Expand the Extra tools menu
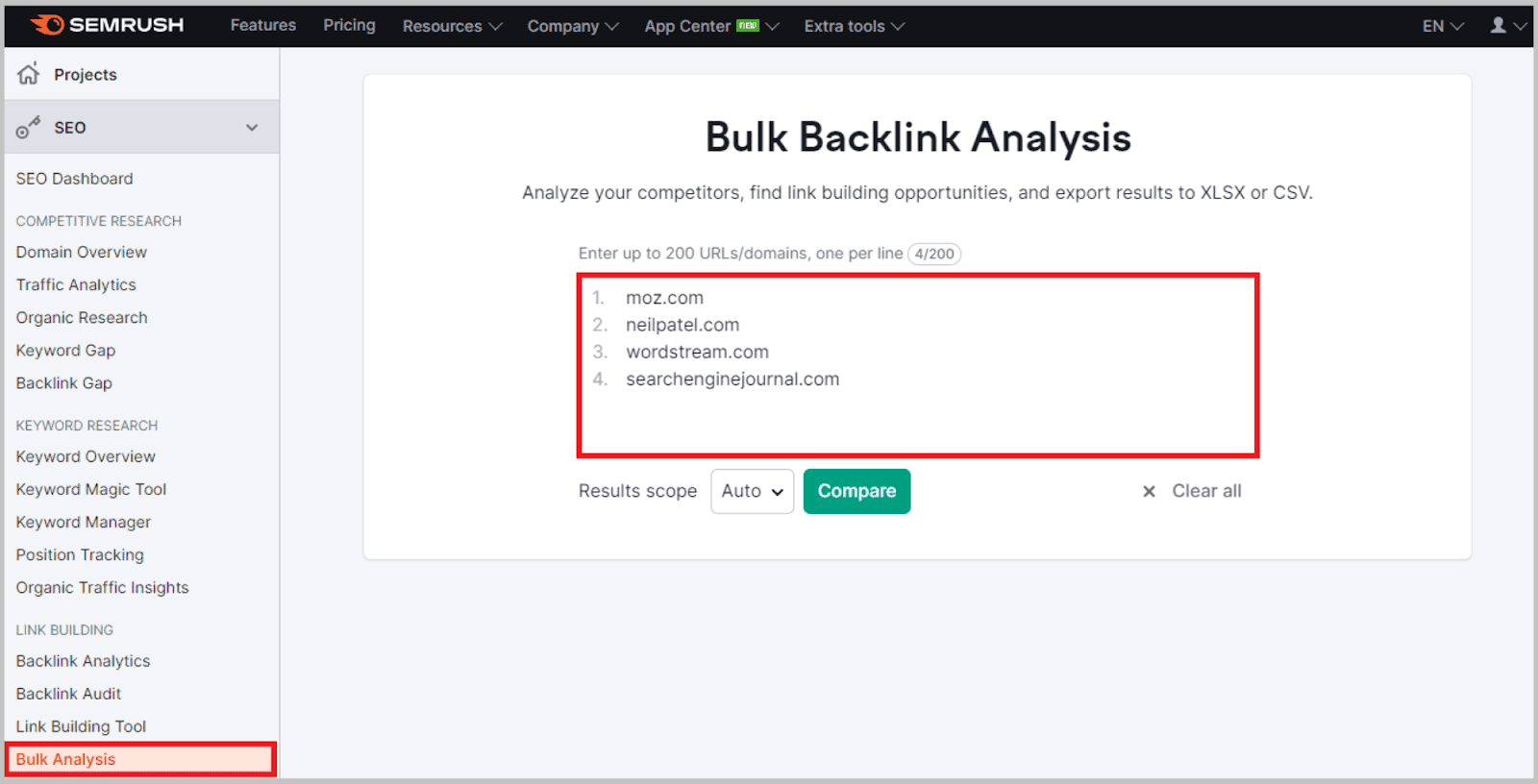 855,26
